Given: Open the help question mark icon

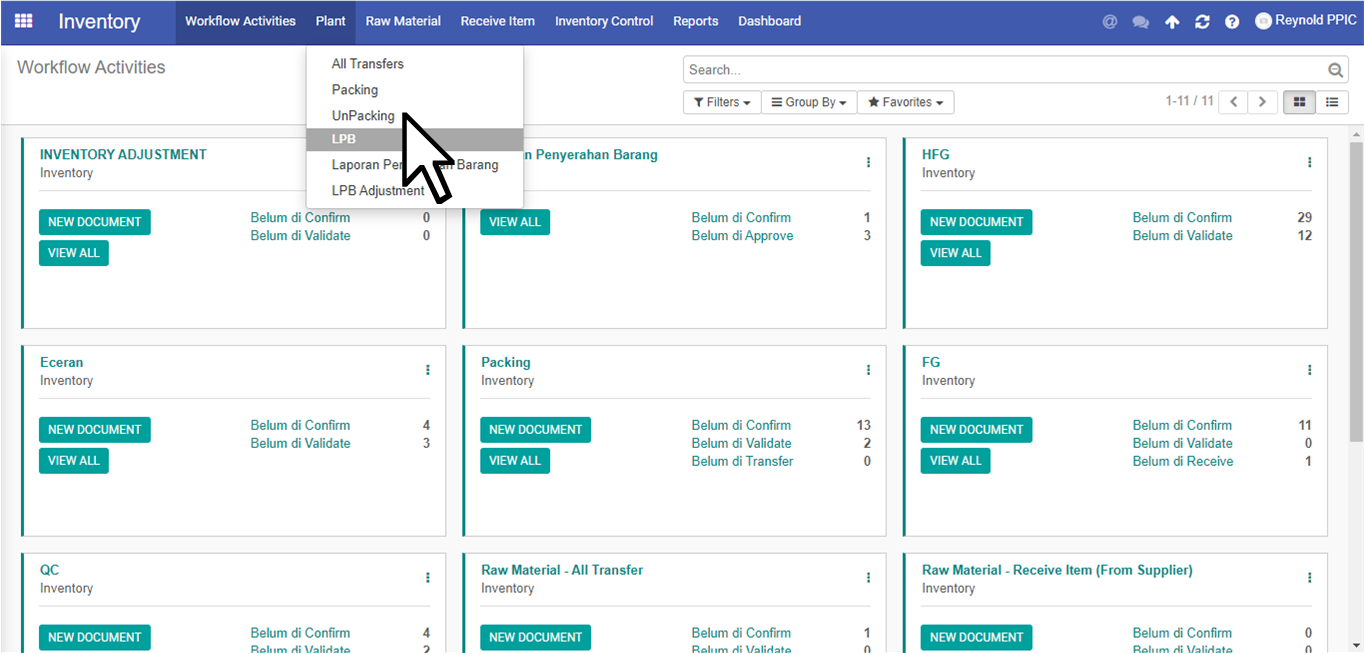Looking at the screenshot, I should [1232, 21].
